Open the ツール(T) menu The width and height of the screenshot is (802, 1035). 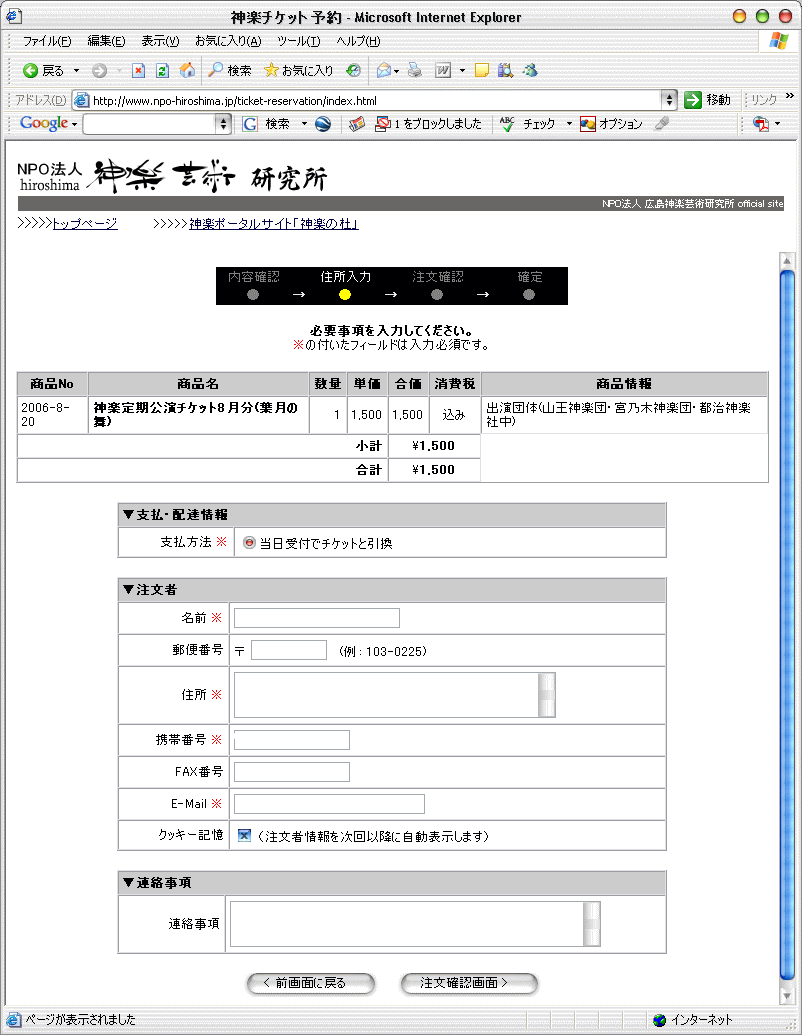298,41
